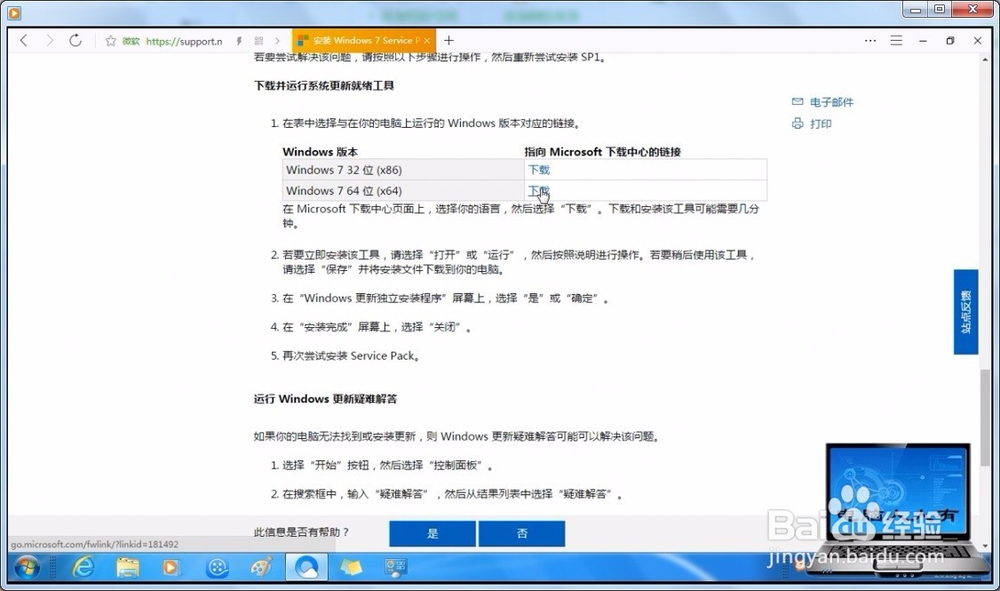1000x591 pixels.
Task: Click the lightning bolt speed mode icon
Action: [x=239, y=41]
